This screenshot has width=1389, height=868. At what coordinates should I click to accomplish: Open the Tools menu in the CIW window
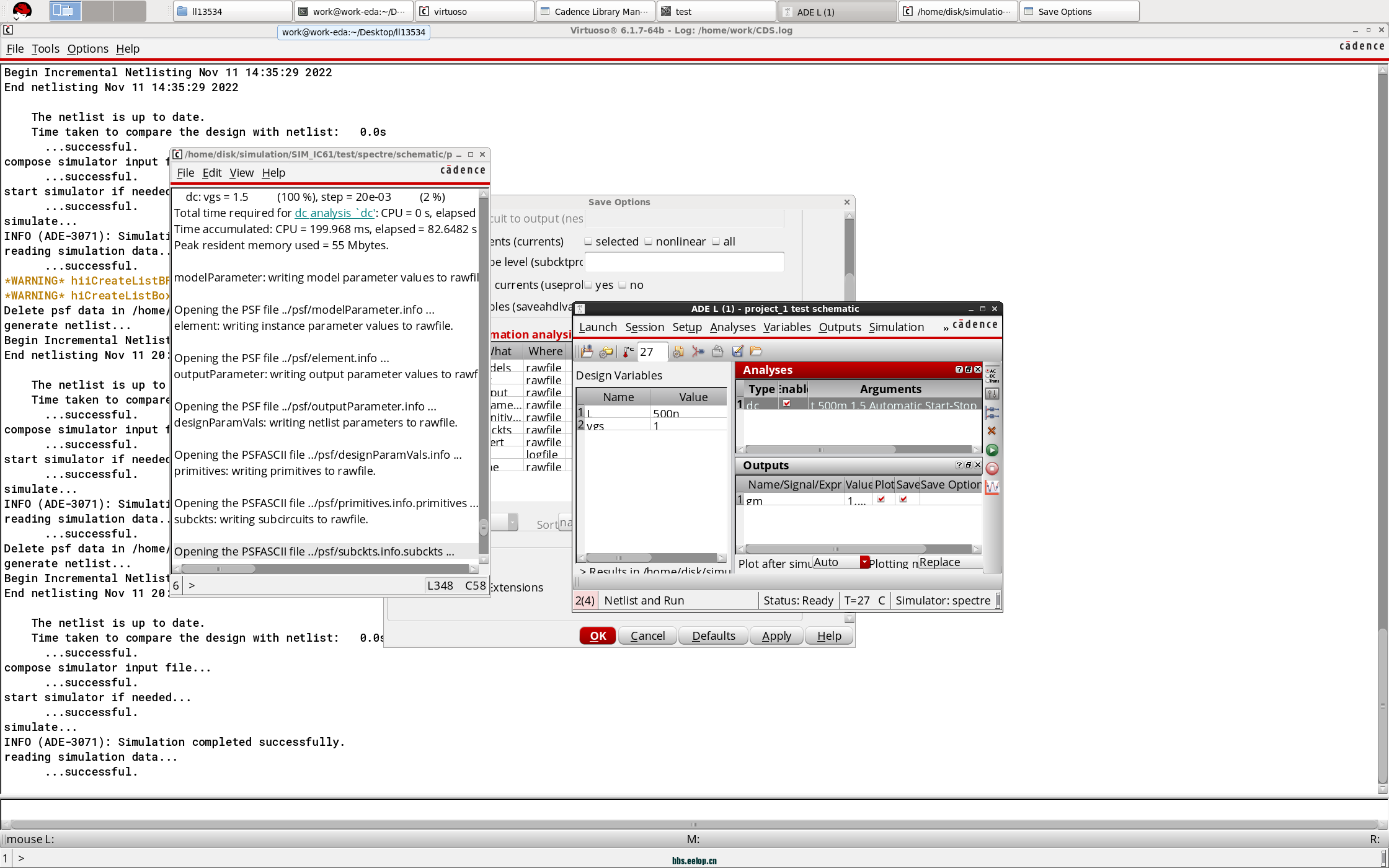pos(45,49)
